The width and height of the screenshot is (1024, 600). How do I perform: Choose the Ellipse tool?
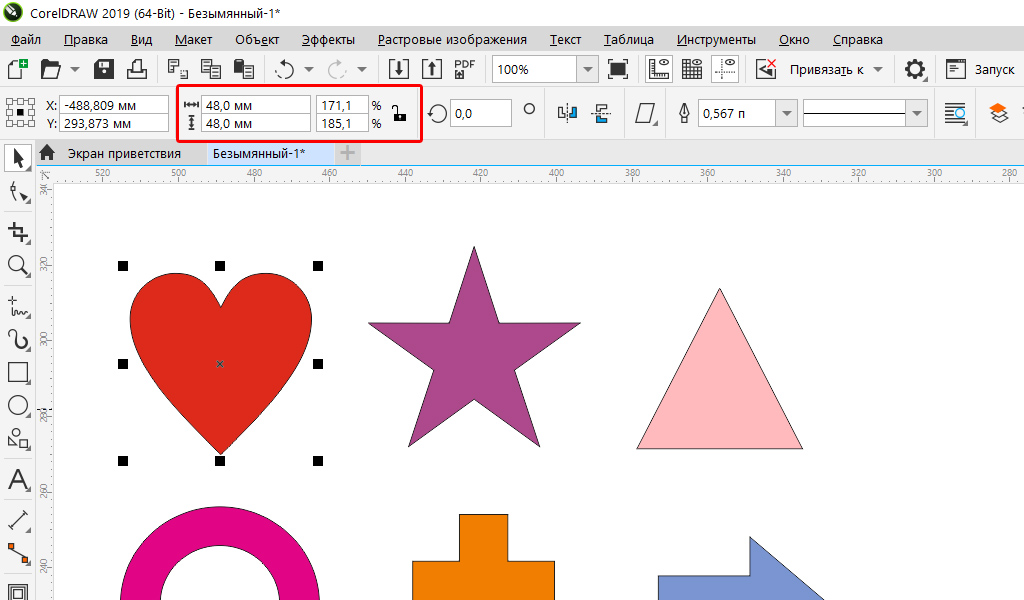(x=18, y=405)
